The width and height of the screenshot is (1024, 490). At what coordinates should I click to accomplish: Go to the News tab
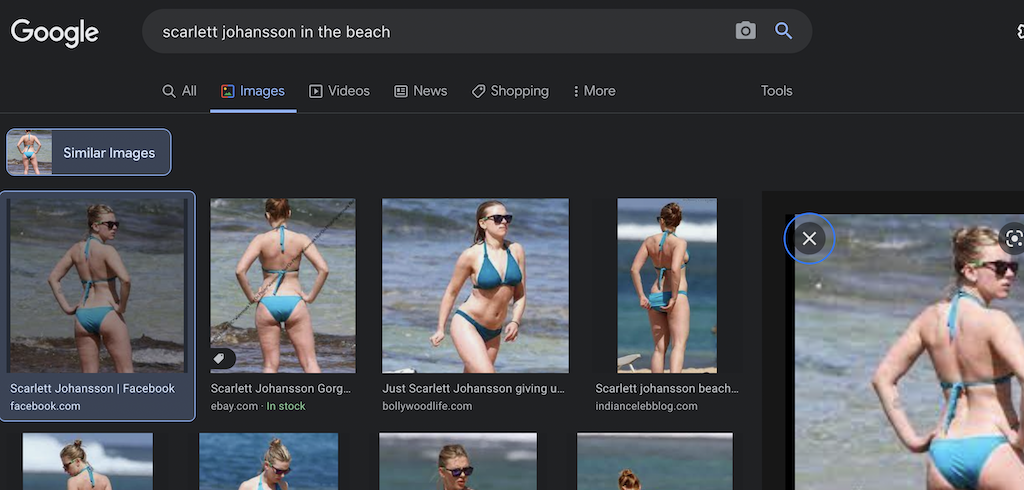[420, 91]
